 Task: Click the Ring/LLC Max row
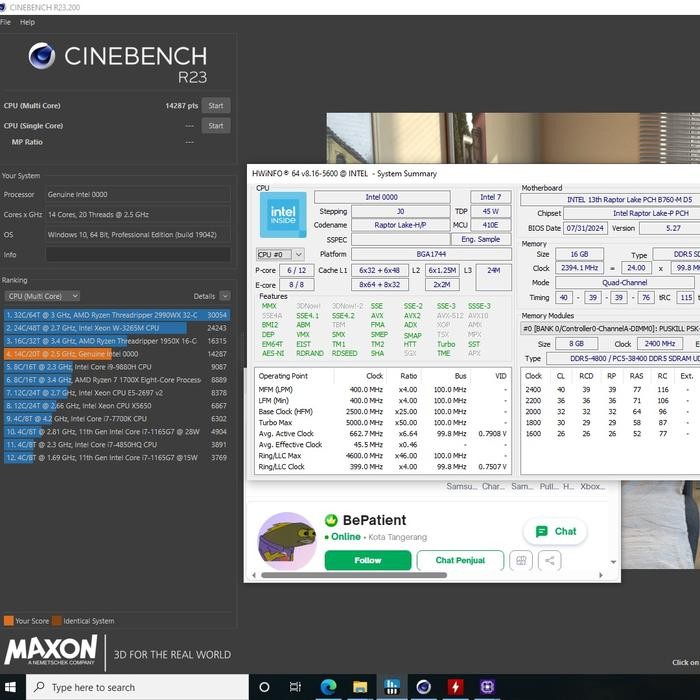(x=383, y=455)
